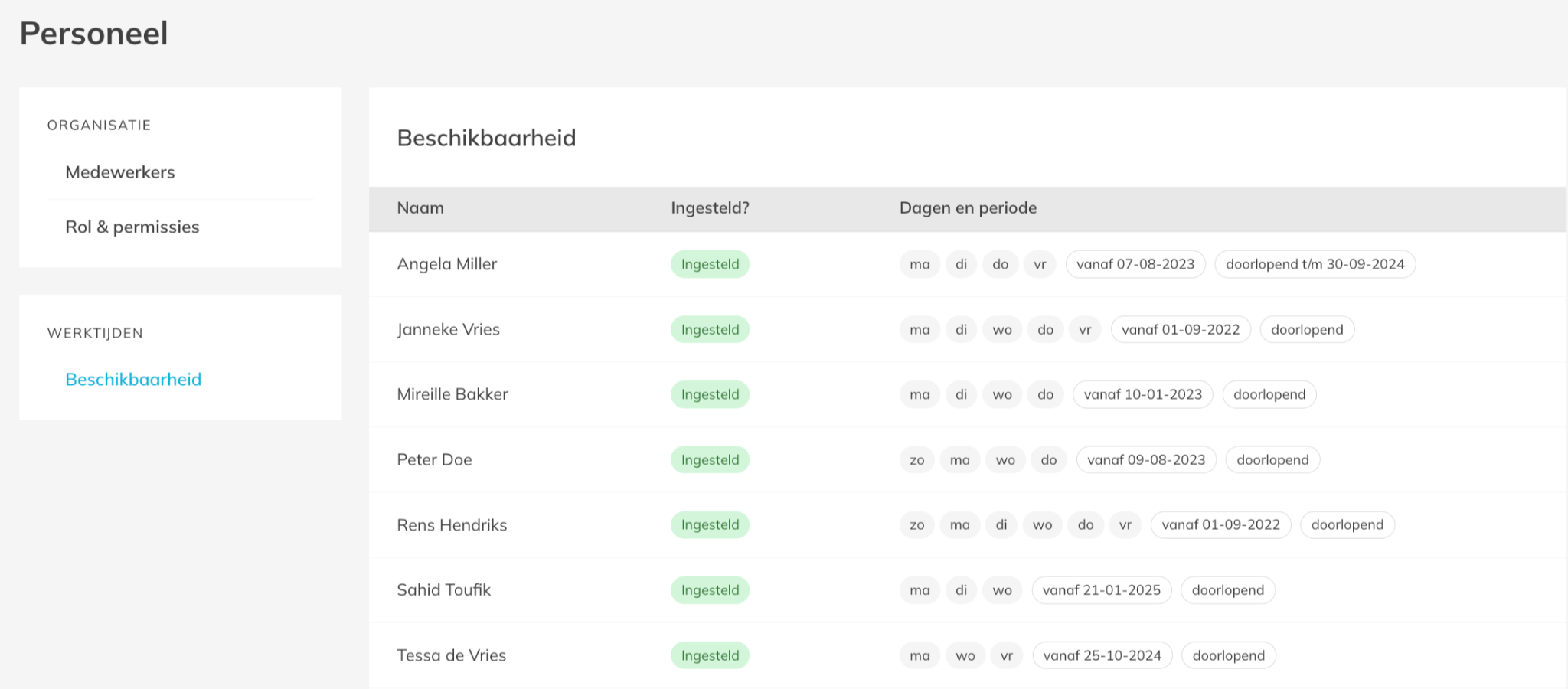This screenshot has height=689, width=1568.
Task: Click the 'vanaf 25-10-2024' chip
Action: [x=1102, y=655]
